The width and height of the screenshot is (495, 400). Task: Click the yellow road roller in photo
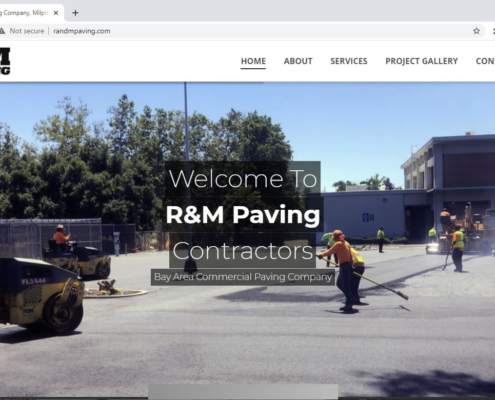point(40,294)
